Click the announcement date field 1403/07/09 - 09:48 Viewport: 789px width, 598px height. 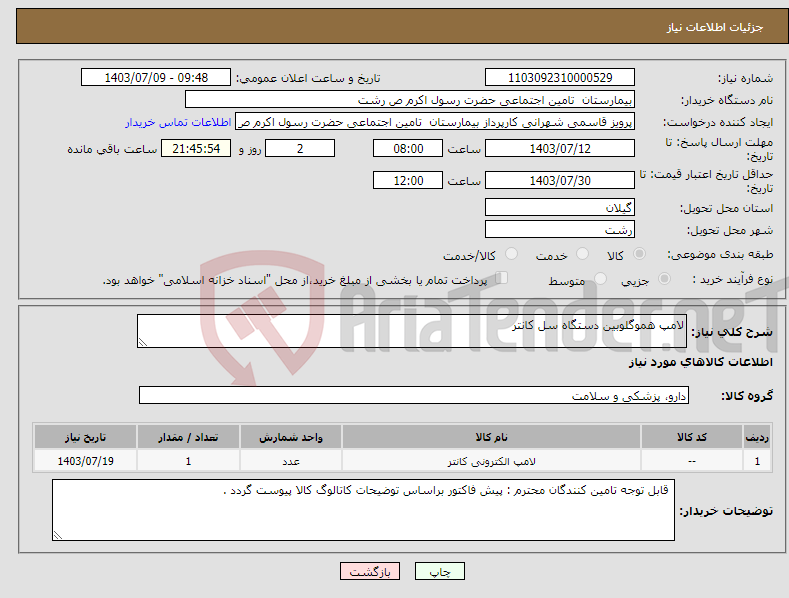[156, 78]
